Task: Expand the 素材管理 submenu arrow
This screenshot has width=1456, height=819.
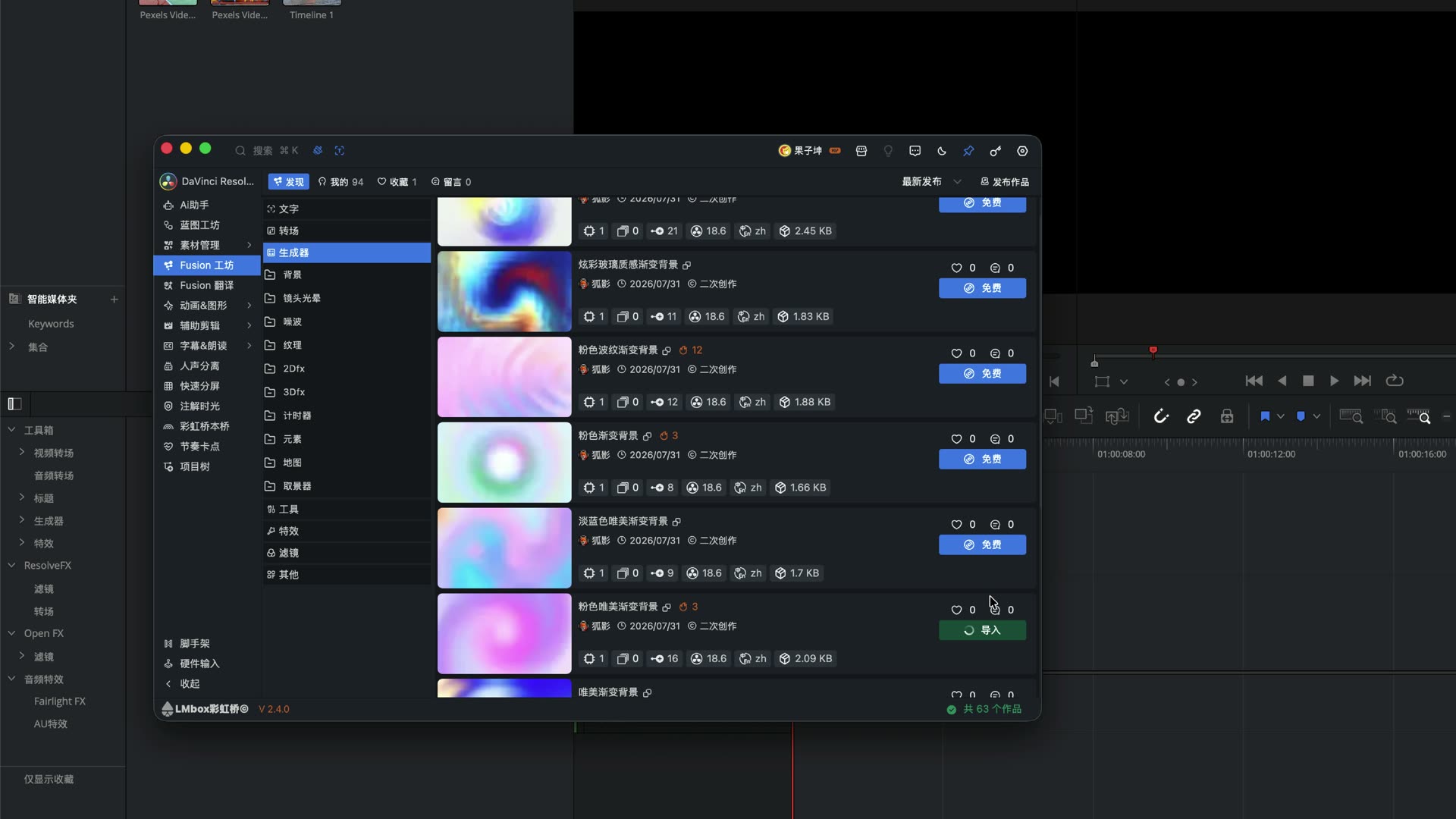Action: point(249,245)
